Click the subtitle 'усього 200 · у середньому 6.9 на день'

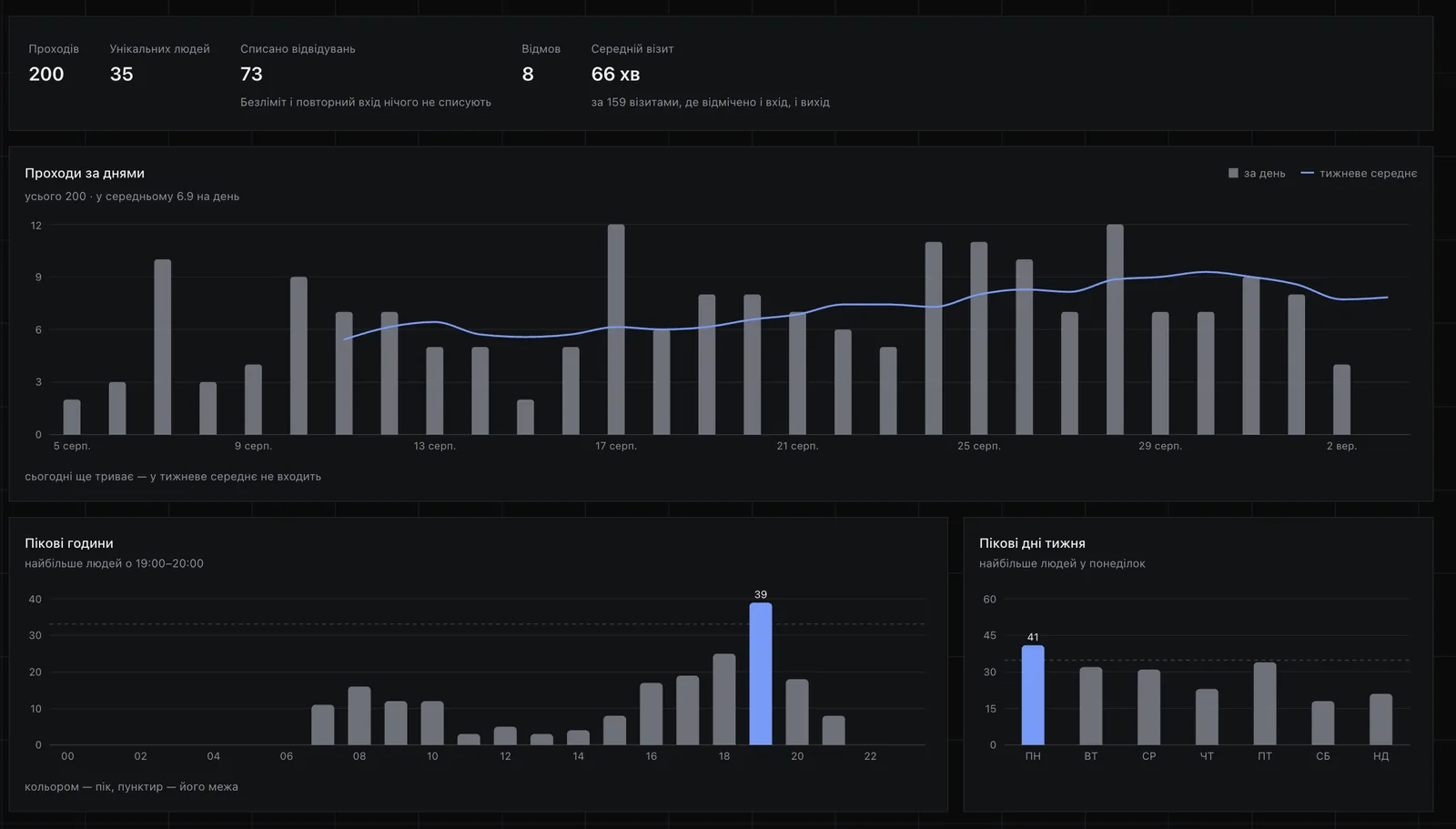132,197
